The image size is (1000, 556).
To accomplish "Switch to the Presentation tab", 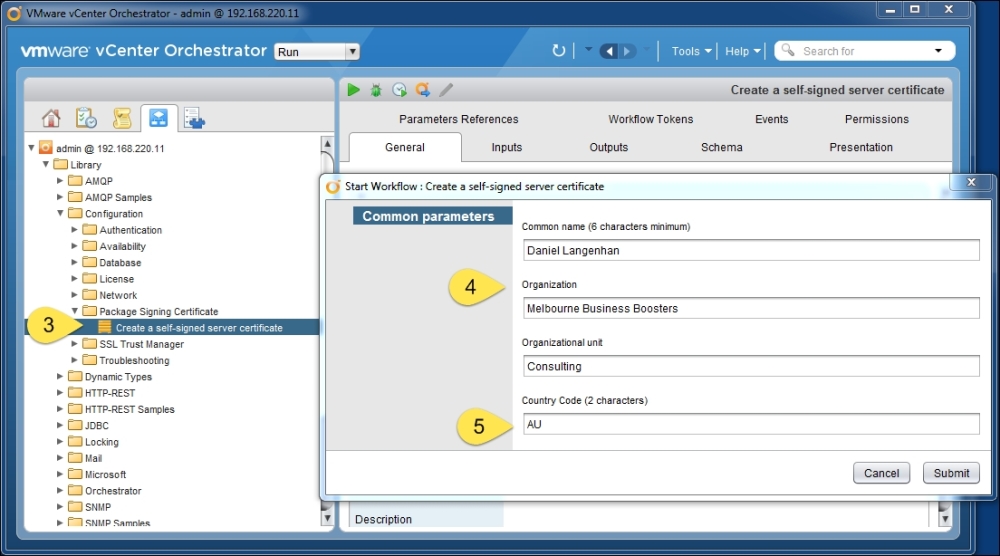I will tap(860, 147).
